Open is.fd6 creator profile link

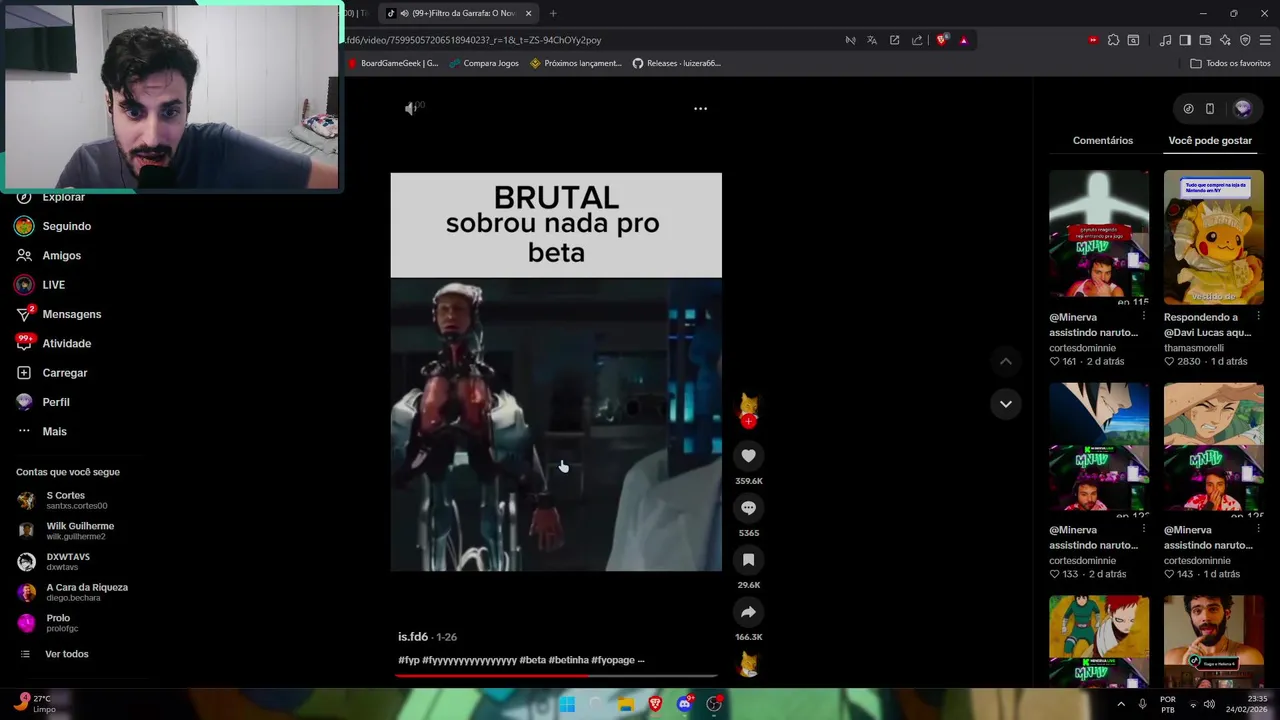(413, 637)
